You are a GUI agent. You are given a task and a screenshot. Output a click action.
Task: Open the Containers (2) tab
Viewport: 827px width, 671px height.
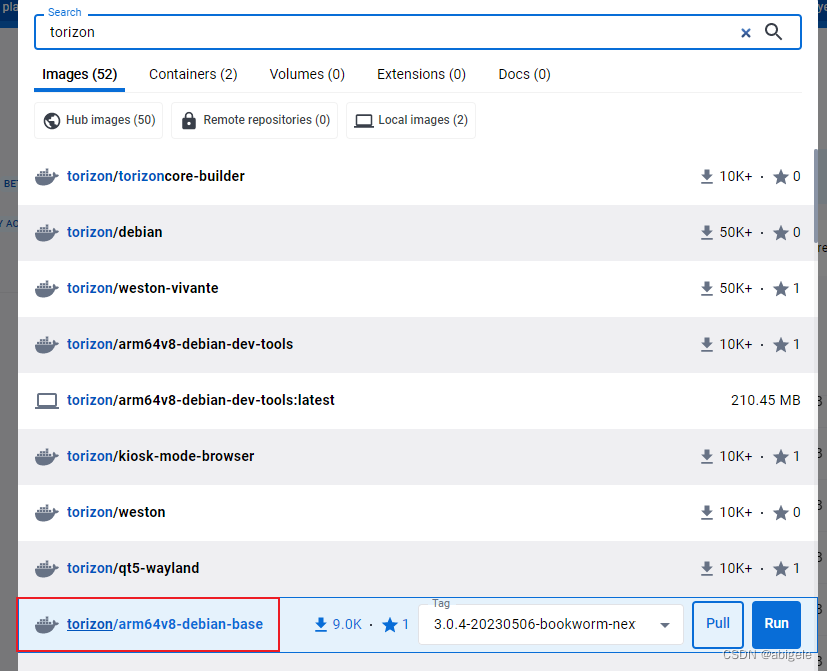click(x=193, y=74)
